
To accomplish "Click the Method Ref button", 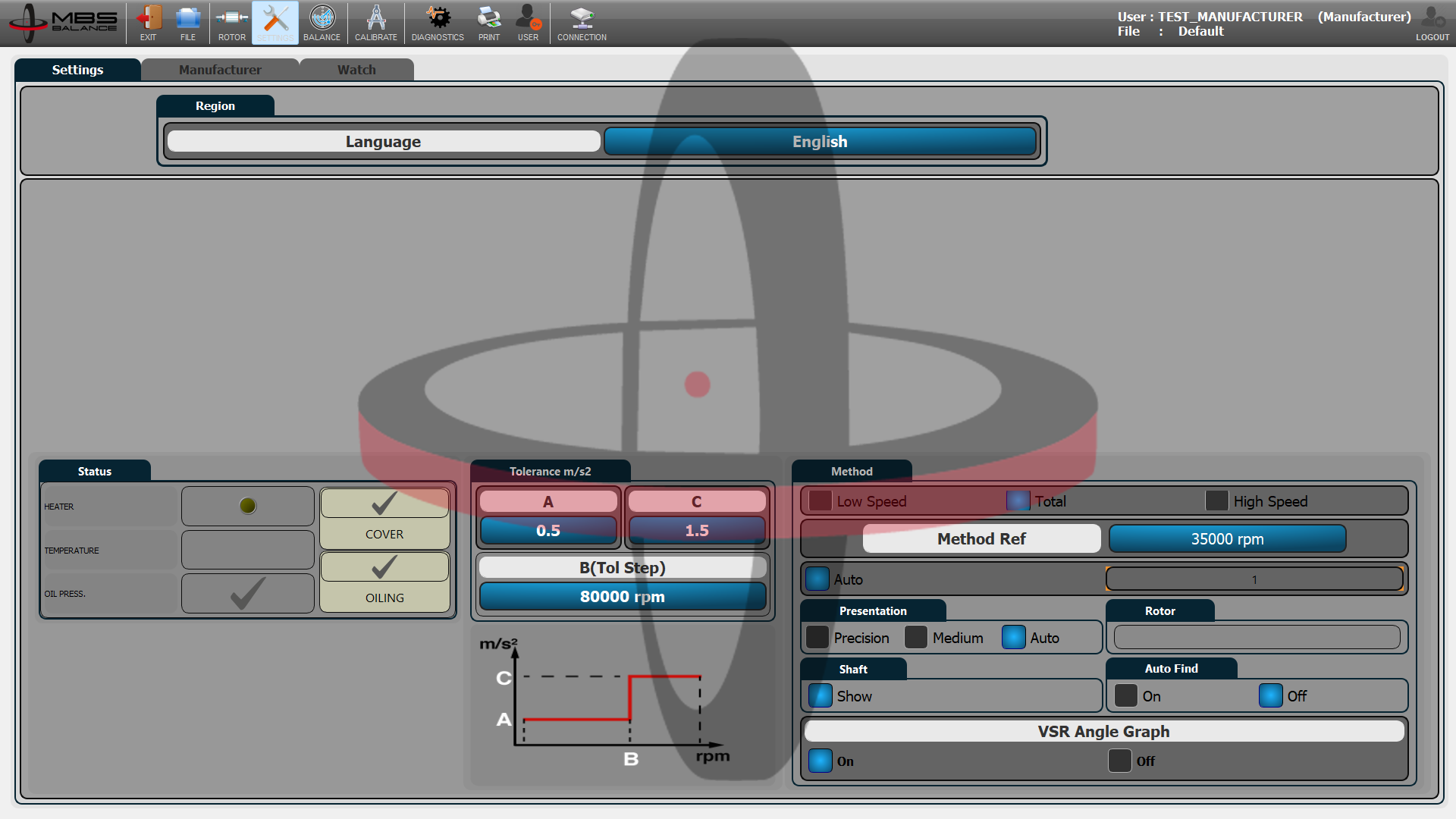I will tap(981, 538).
